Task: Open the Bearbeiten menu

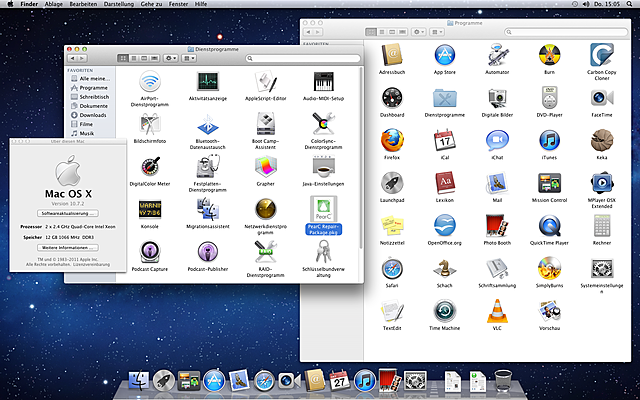Action: [83, 4]
